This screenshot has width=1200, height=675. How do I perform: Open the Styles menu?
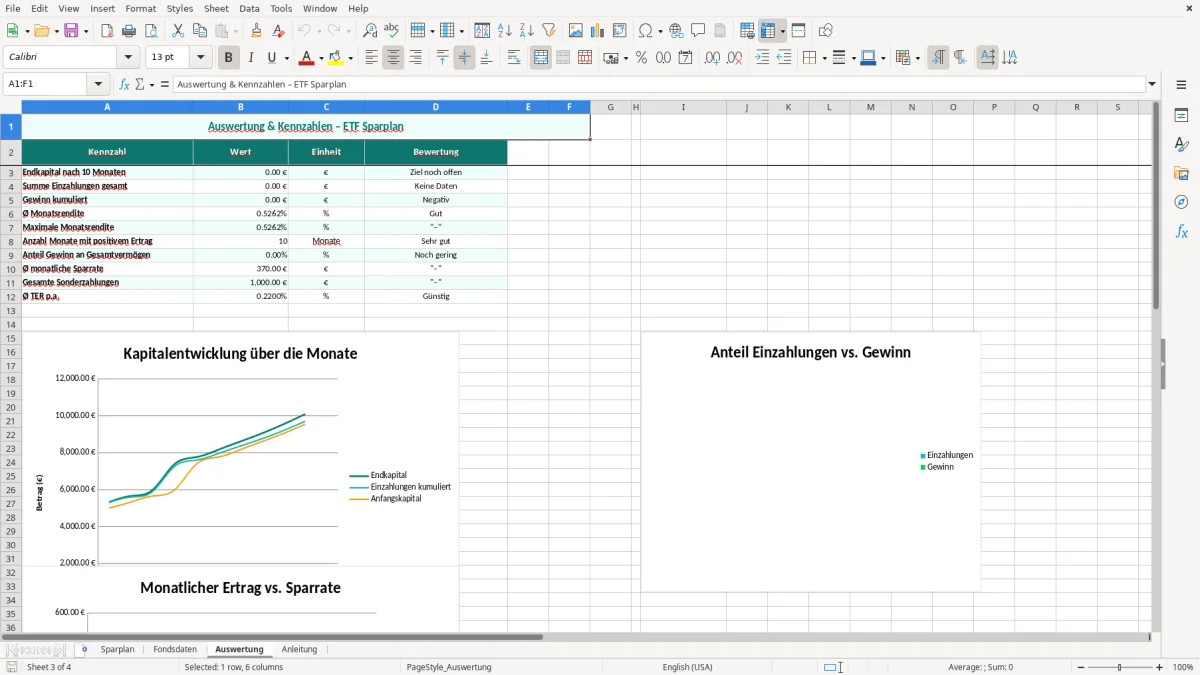click(180, 8)
